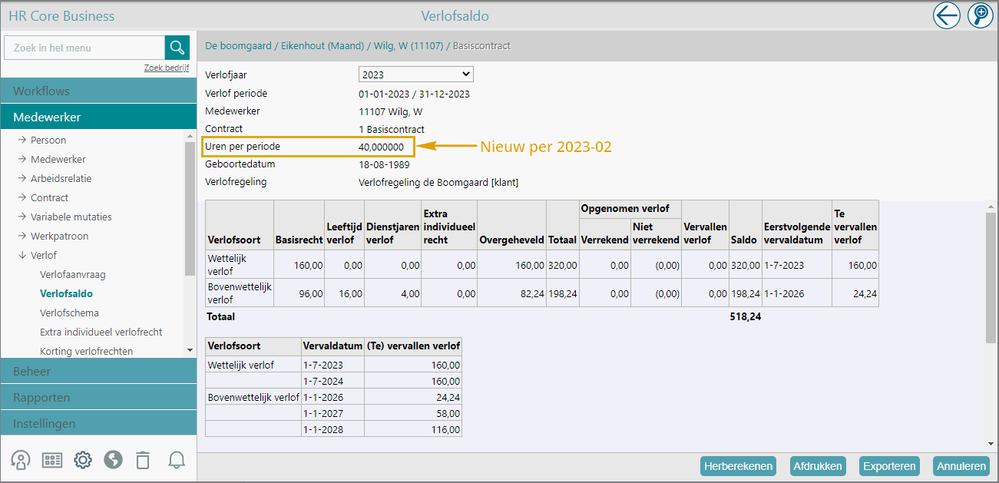This screenshot has width=999, height=483.
Task: Select Verlofaanvraag in the menu
Action: point(73,275)
